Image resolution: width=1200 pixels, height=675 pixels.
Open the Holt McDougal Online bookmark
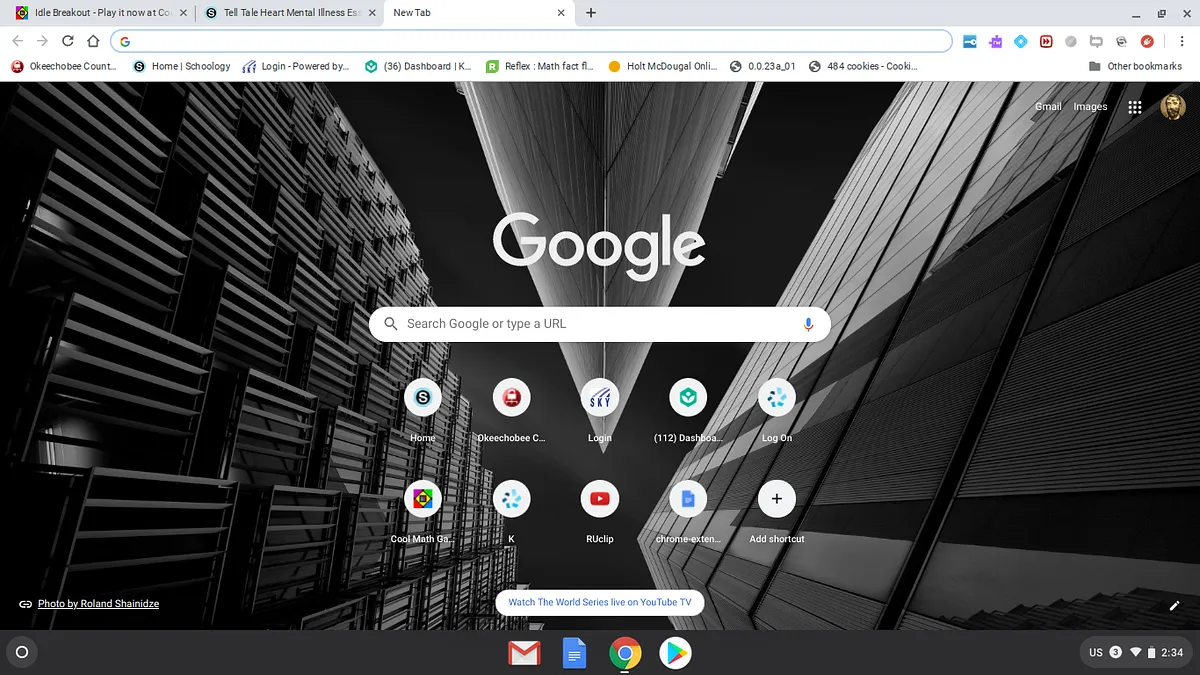pyautogui.click(x=662, y=66)
